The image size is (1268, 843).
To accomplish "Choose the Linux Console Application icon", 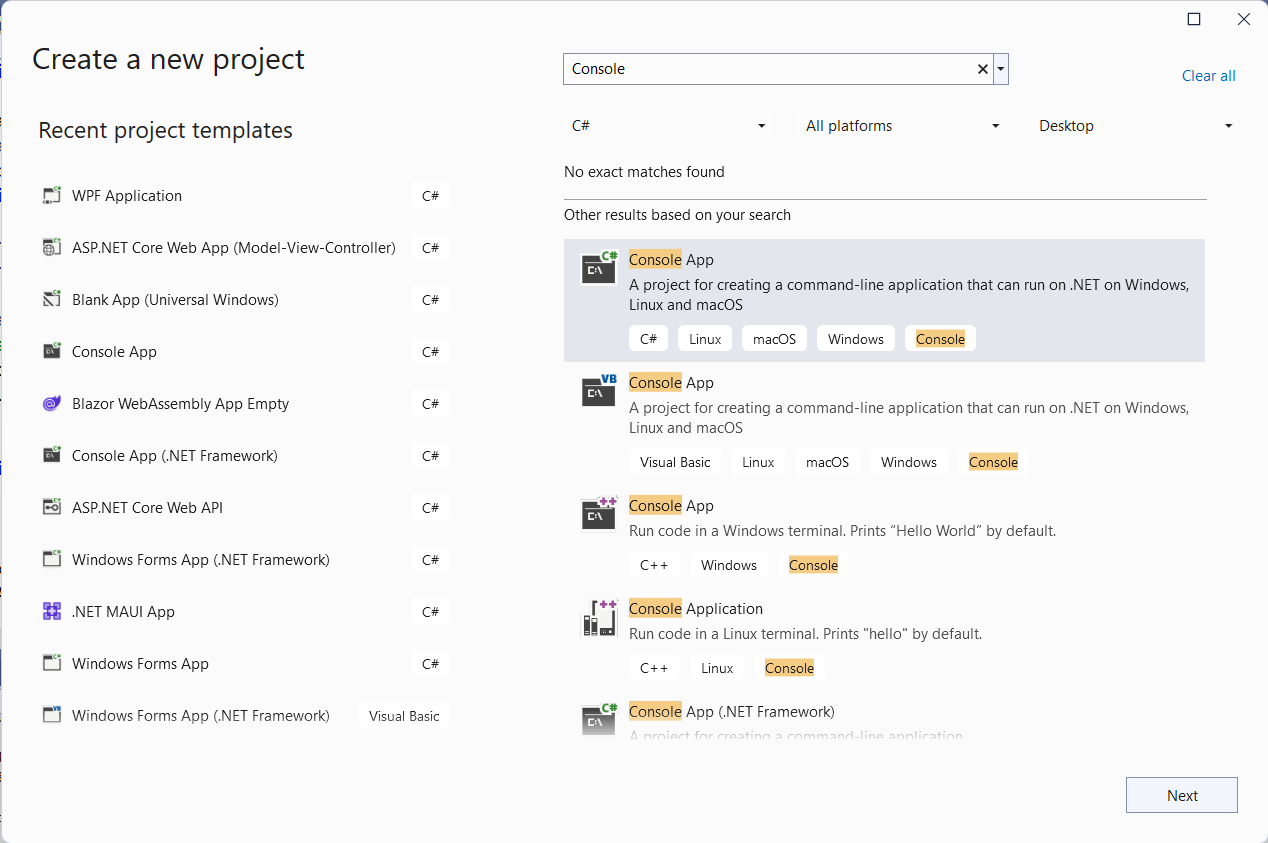I will point(599,618).
